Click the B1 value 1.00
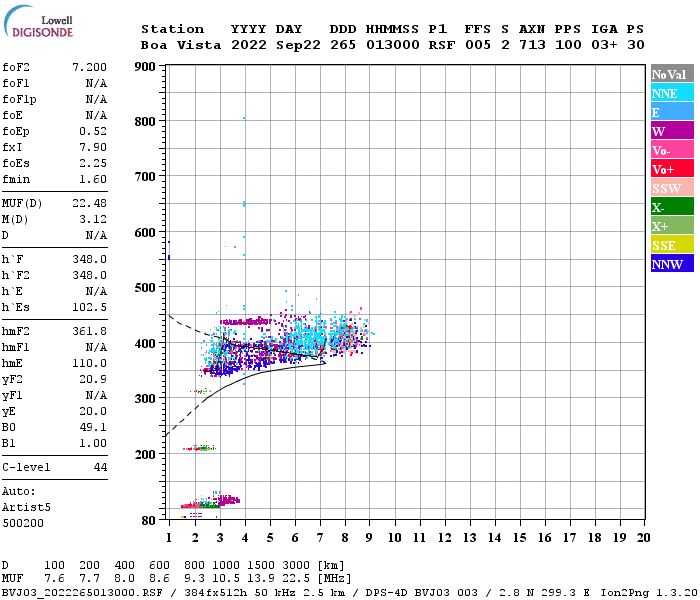The height and width of the screenshot is (600, 700). click(93, 443)
